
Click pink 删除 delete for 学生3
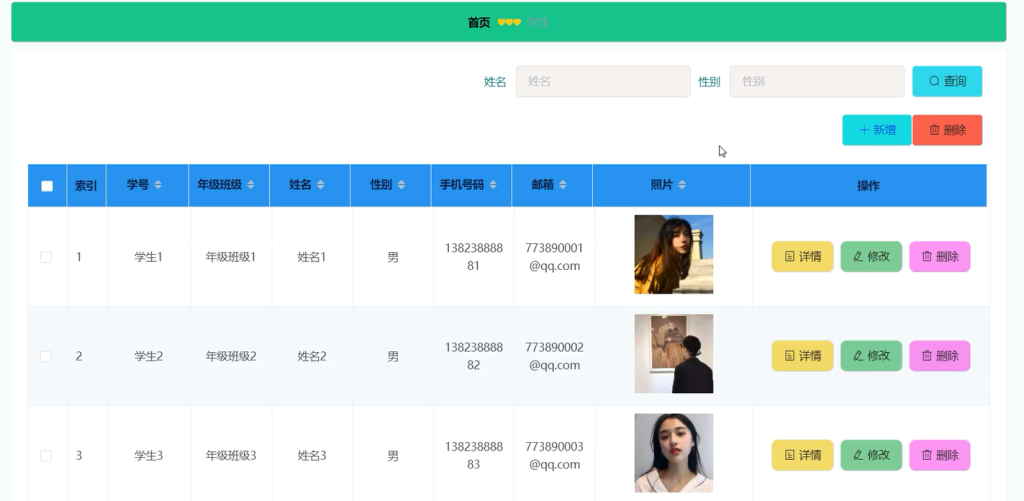pos(940,455)
